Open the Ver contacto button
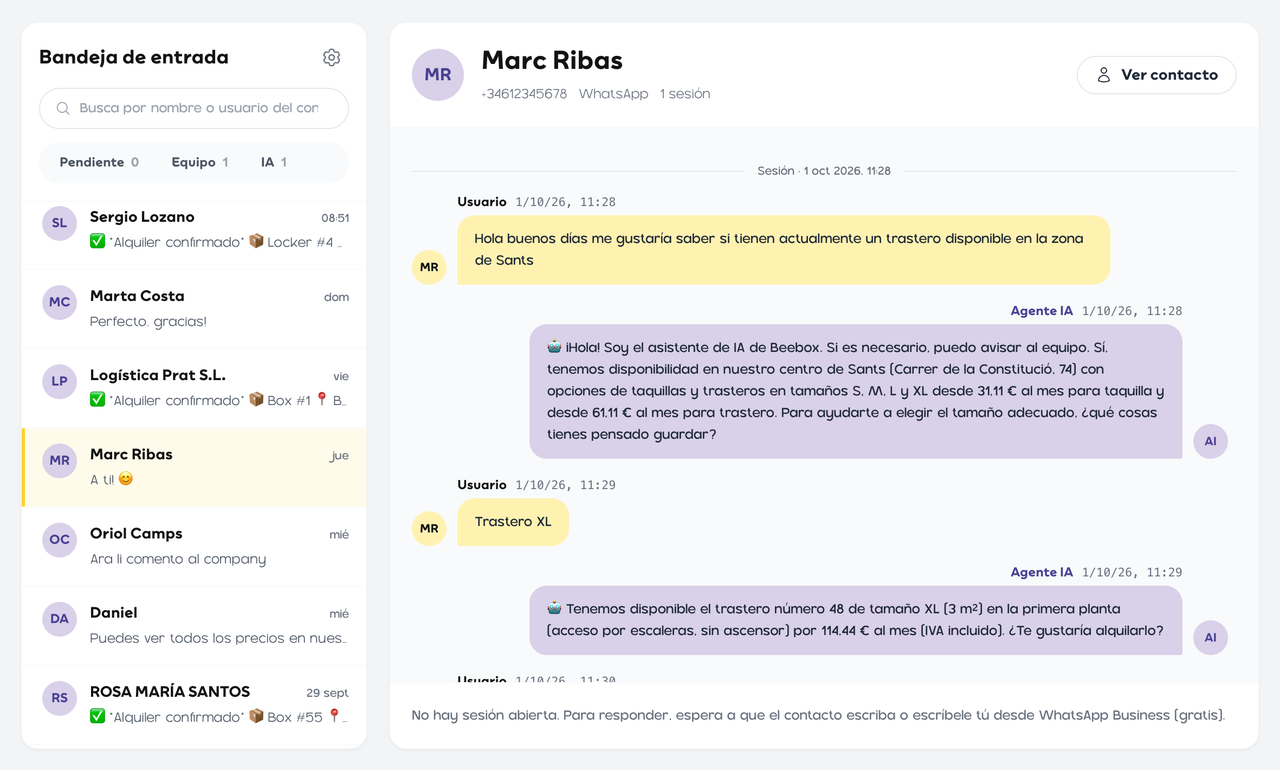1280x770 pixels. tap(1156, 75)
